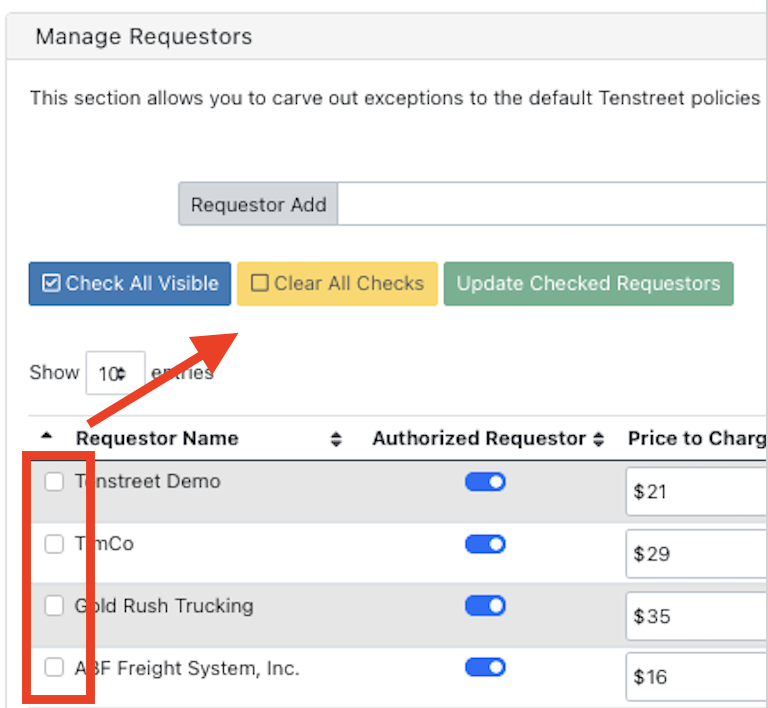Click the Check All Visible button
768x708 pixels.
(130, 284)
